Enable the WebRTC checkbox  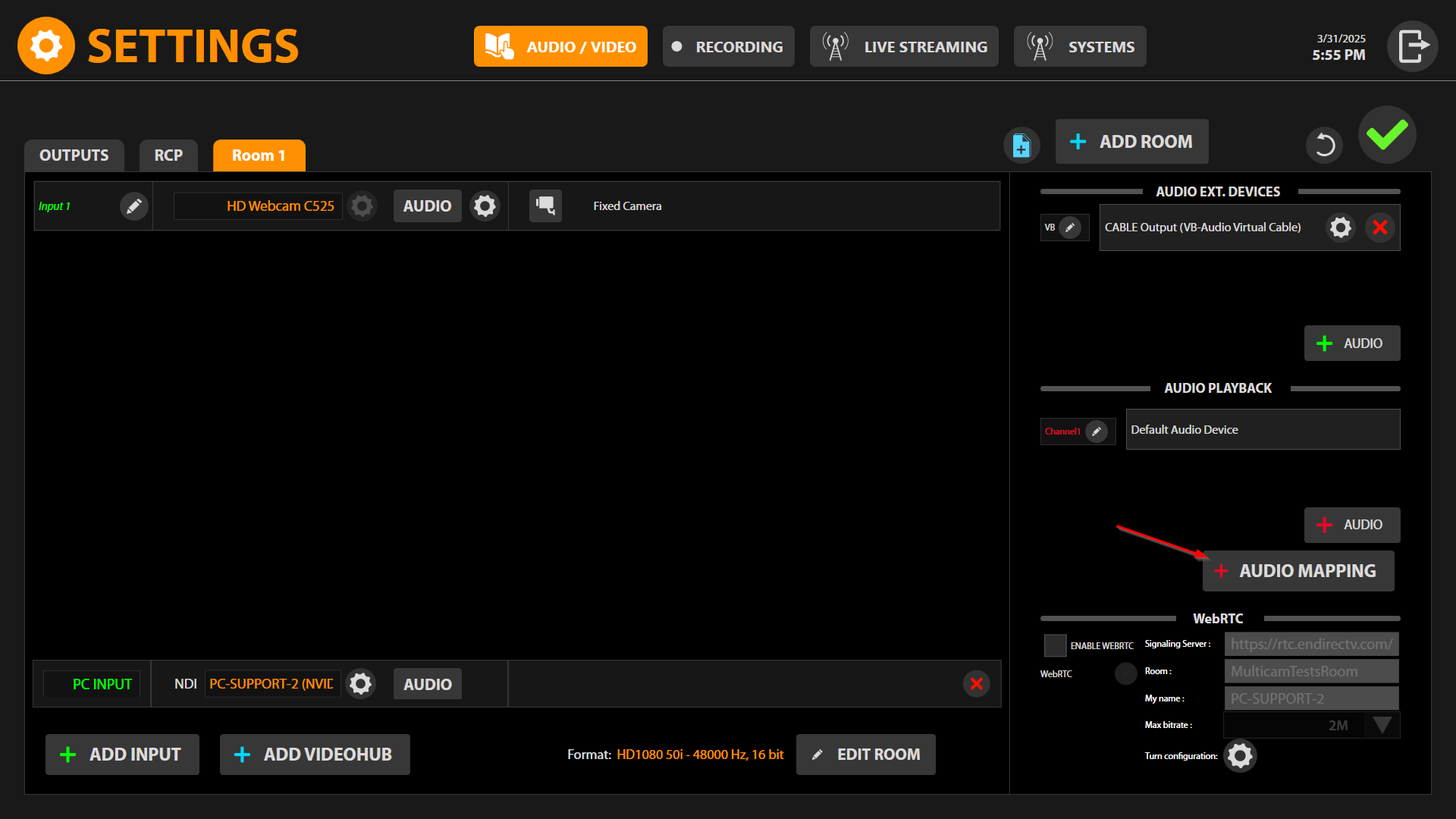tap(1055, 645)
